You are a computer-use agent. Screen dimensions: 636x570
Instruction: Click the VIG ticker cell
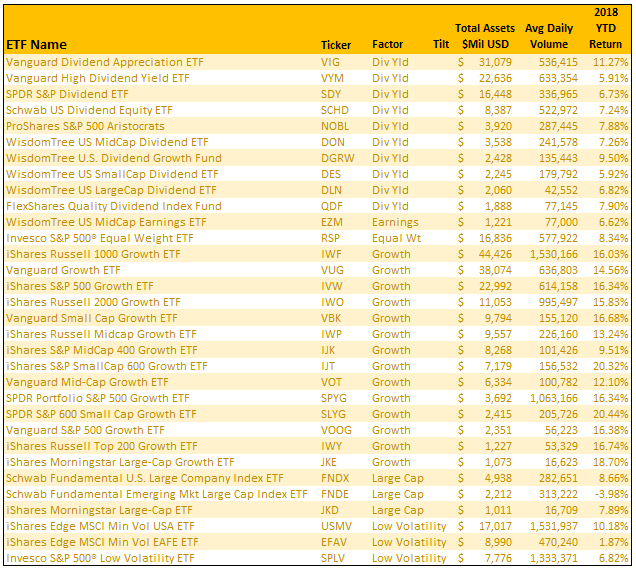pyautogui.click(x=330, y=62)
